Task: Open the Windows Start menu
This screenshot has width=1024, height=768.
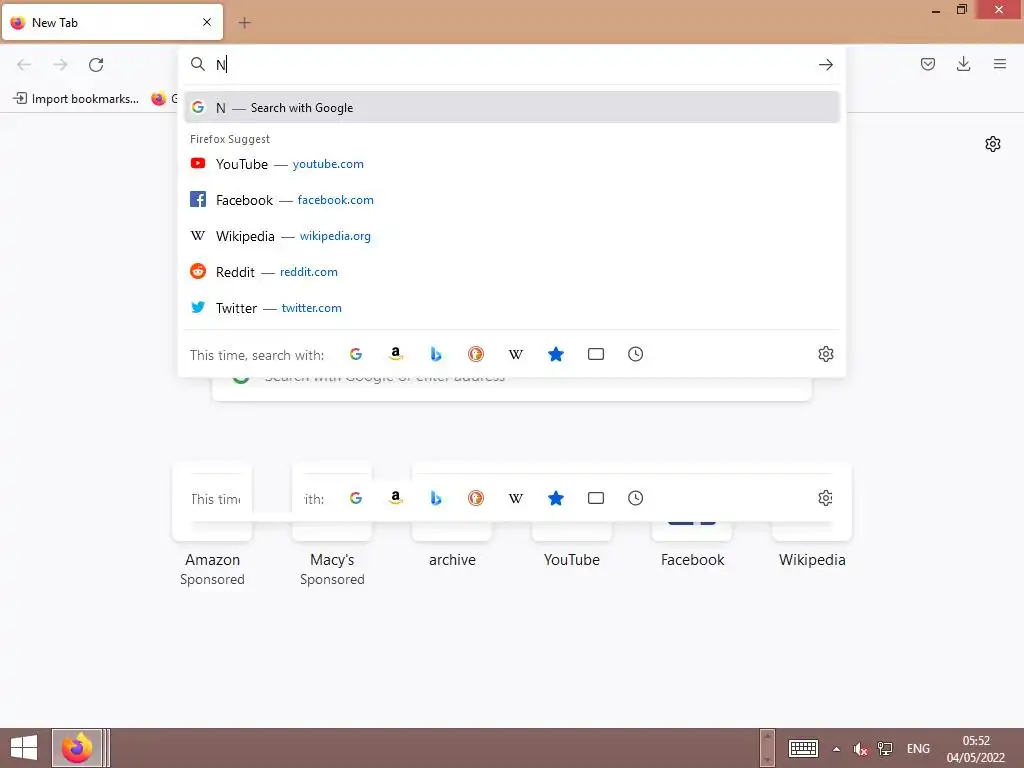Action: pyautogui.click(x=24, y=748)
